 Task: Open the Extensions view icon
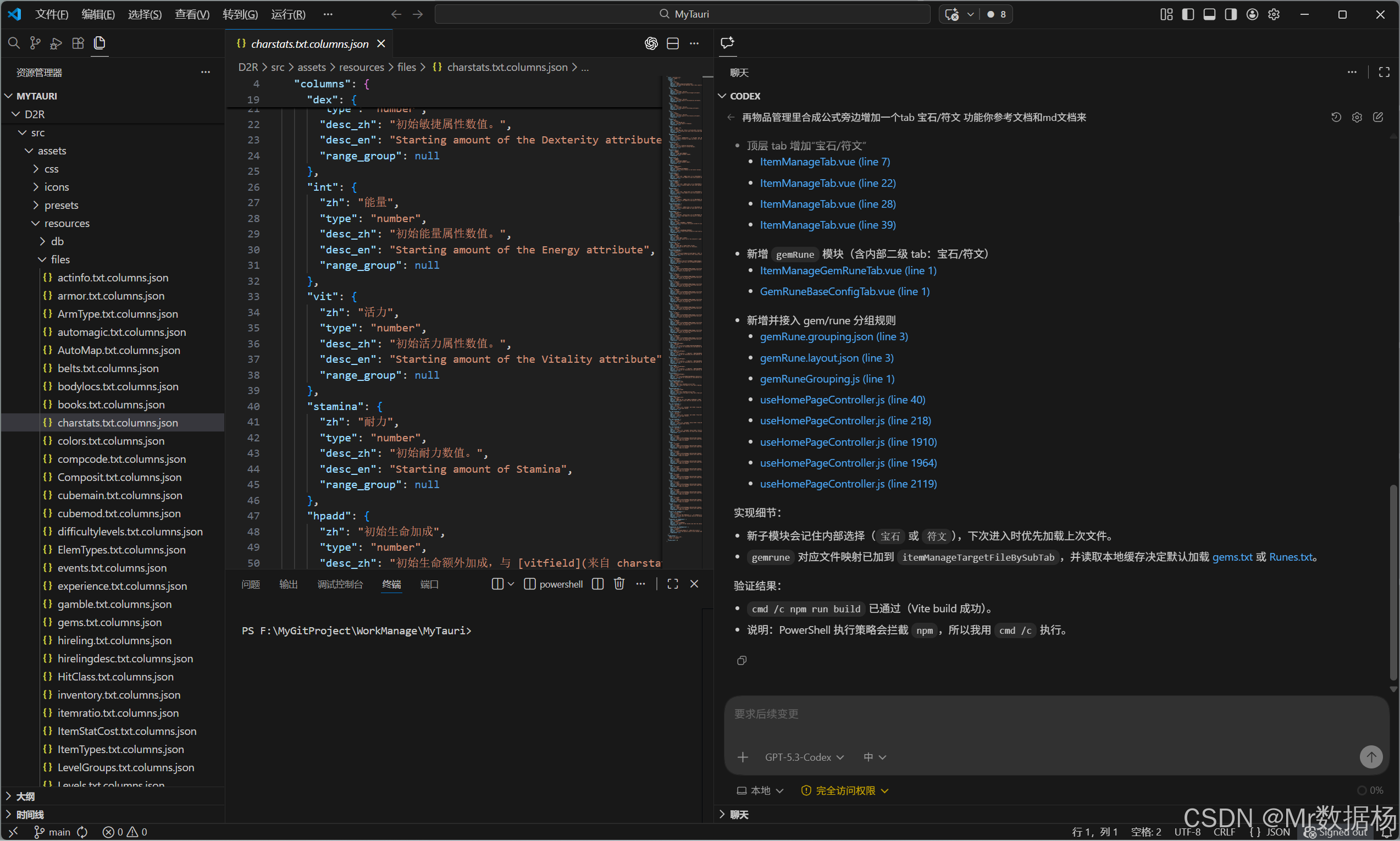point(78,43)
